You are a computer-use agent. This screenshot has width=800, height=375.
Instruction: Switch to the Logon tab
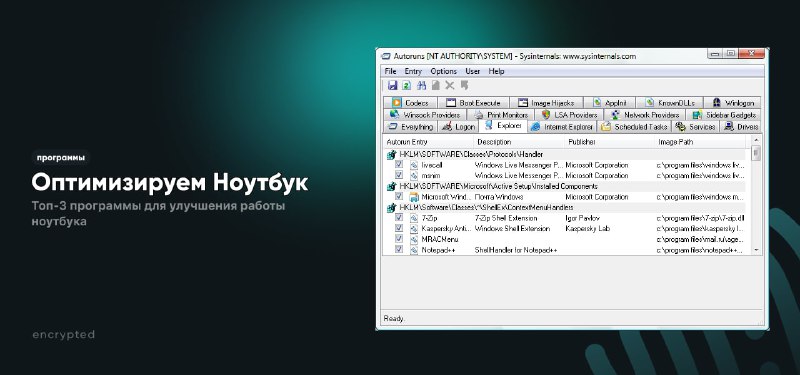coord(458,127)
